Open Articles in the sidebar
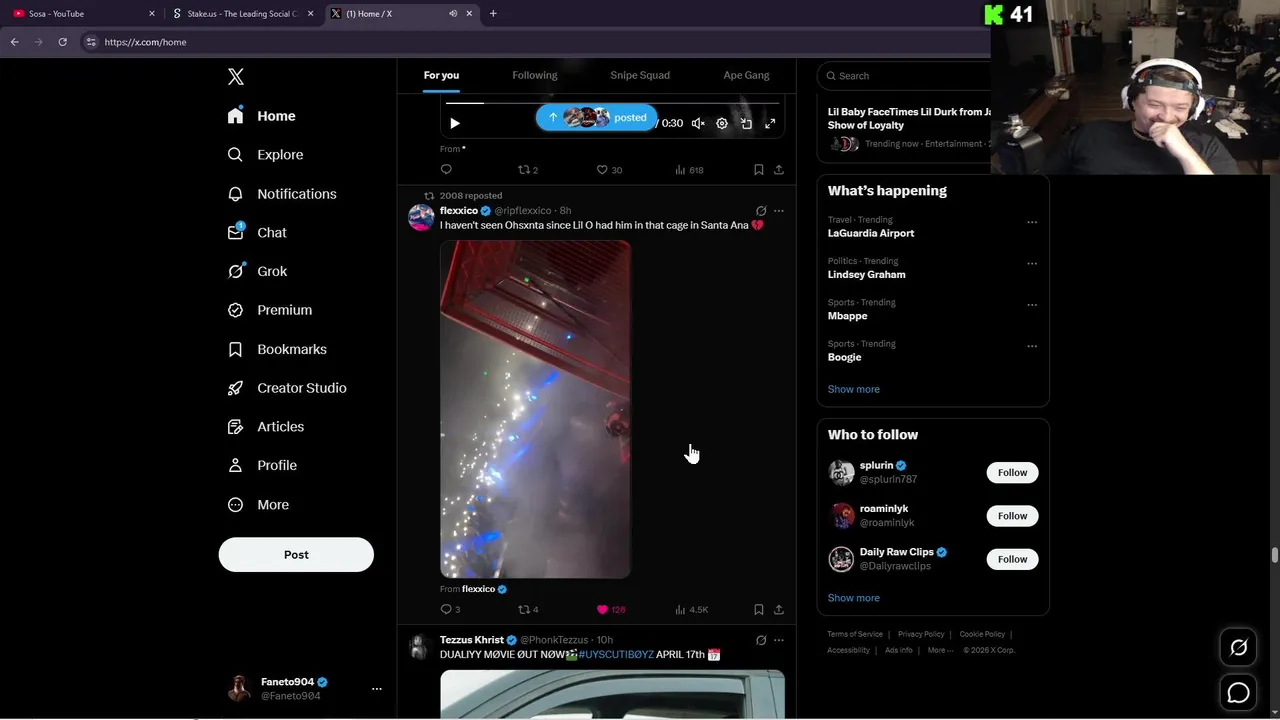1280x720 pixels. point(265,426)
